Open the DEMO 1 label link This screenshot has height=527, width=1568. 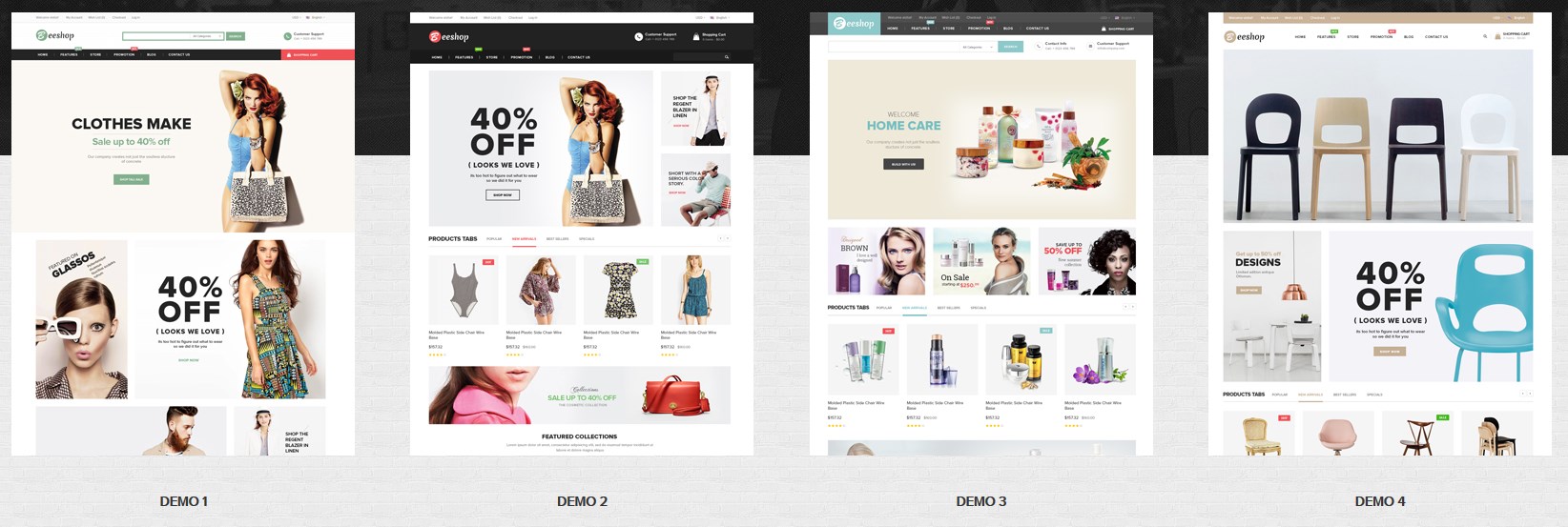coord(183,501)
